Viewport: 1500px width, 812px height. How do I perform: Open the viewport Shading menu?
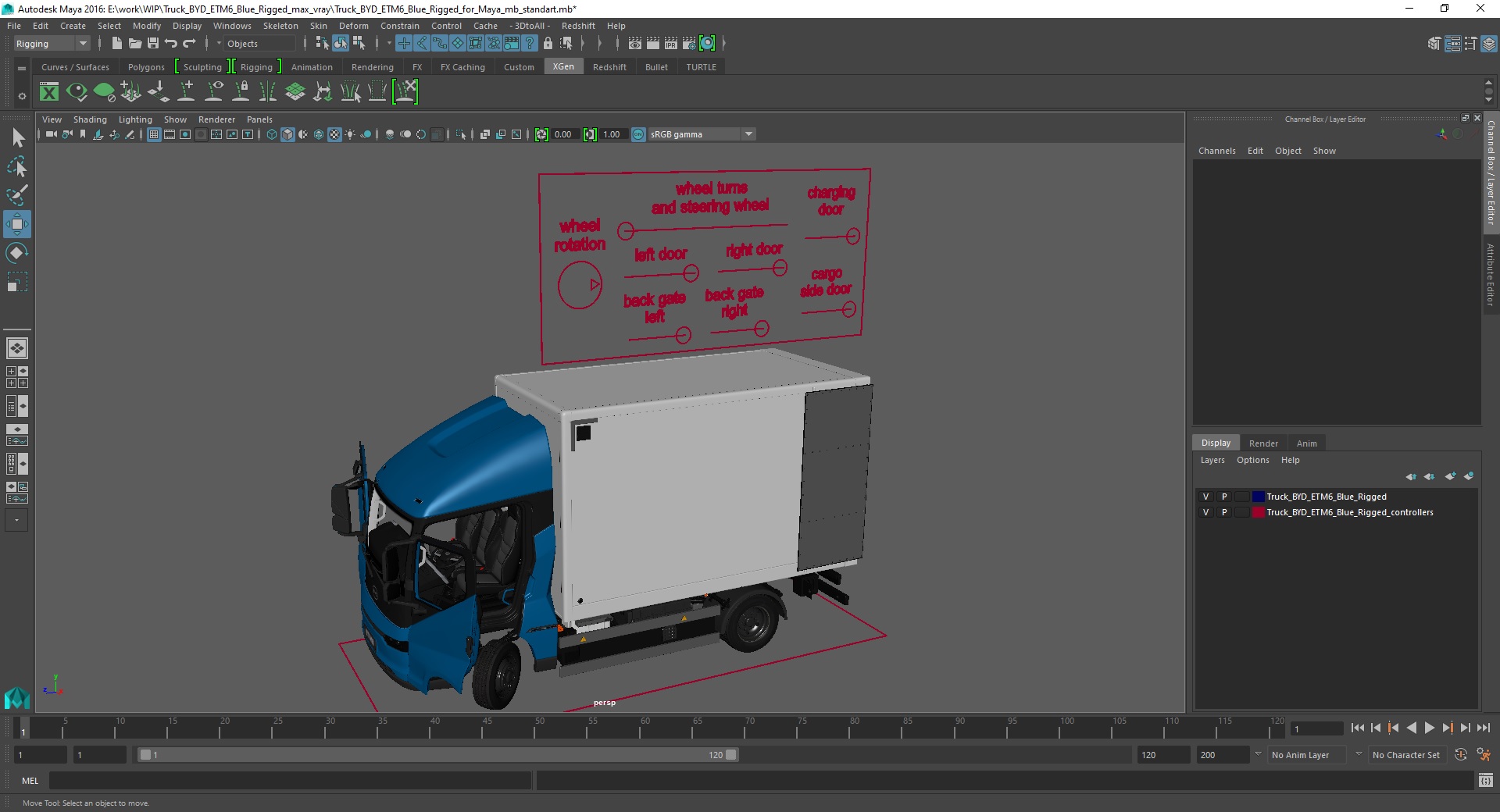(x=90, y=119)
